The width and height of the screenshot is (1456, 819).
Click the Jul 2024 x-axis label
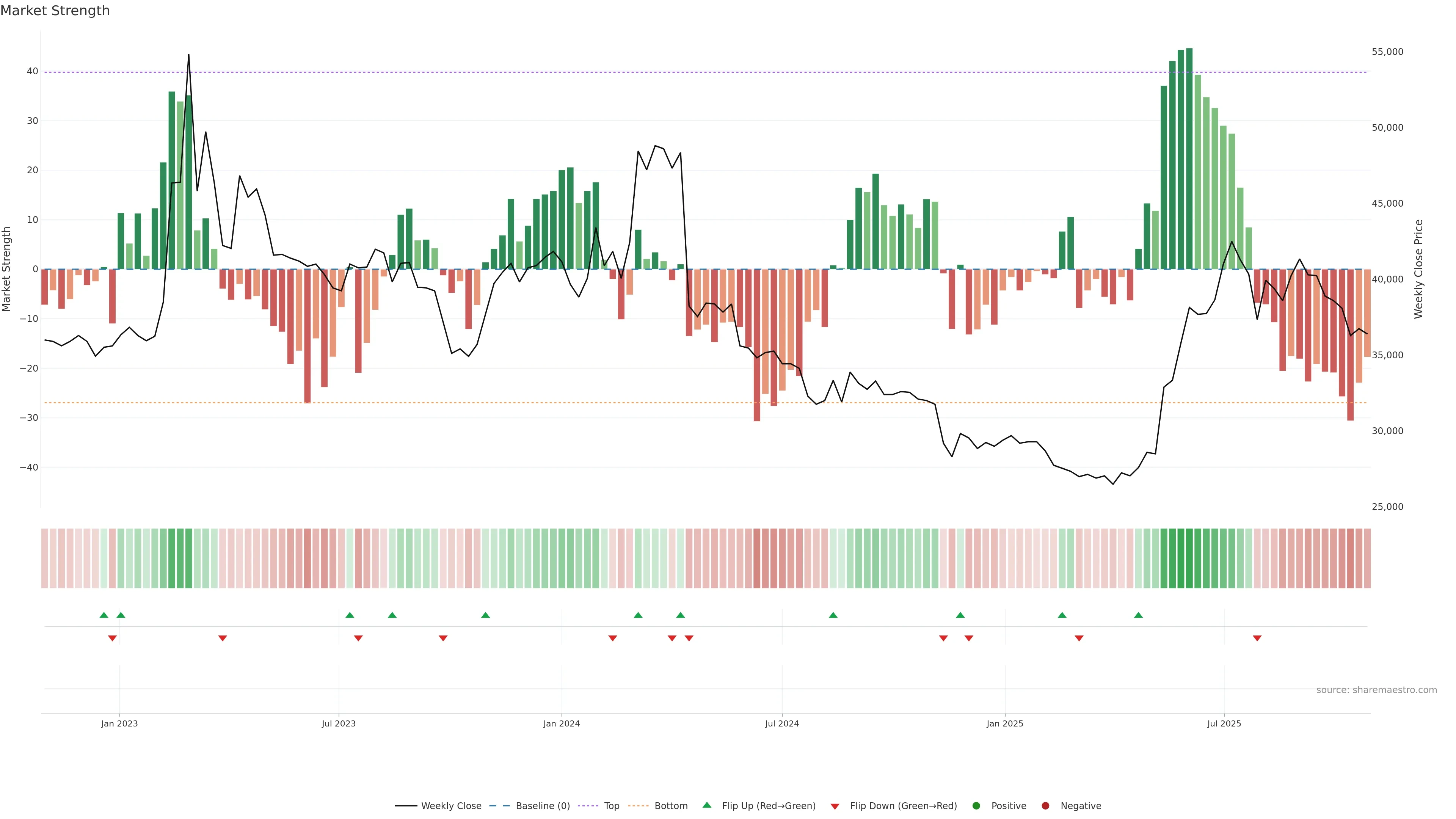(782, 723)
